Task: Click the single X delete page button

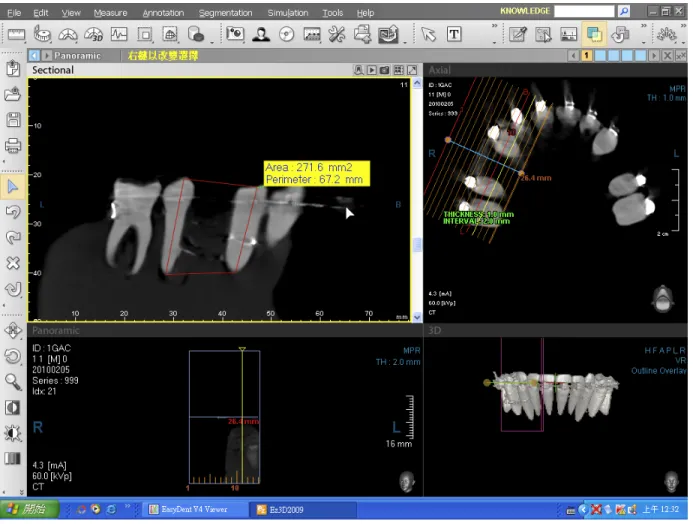Action: click(x=668, y=56)
